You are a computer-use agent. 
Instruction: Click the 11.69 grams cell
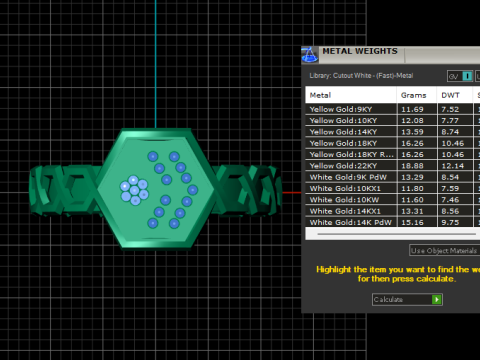pyautogui.click(x=417, y=109)
